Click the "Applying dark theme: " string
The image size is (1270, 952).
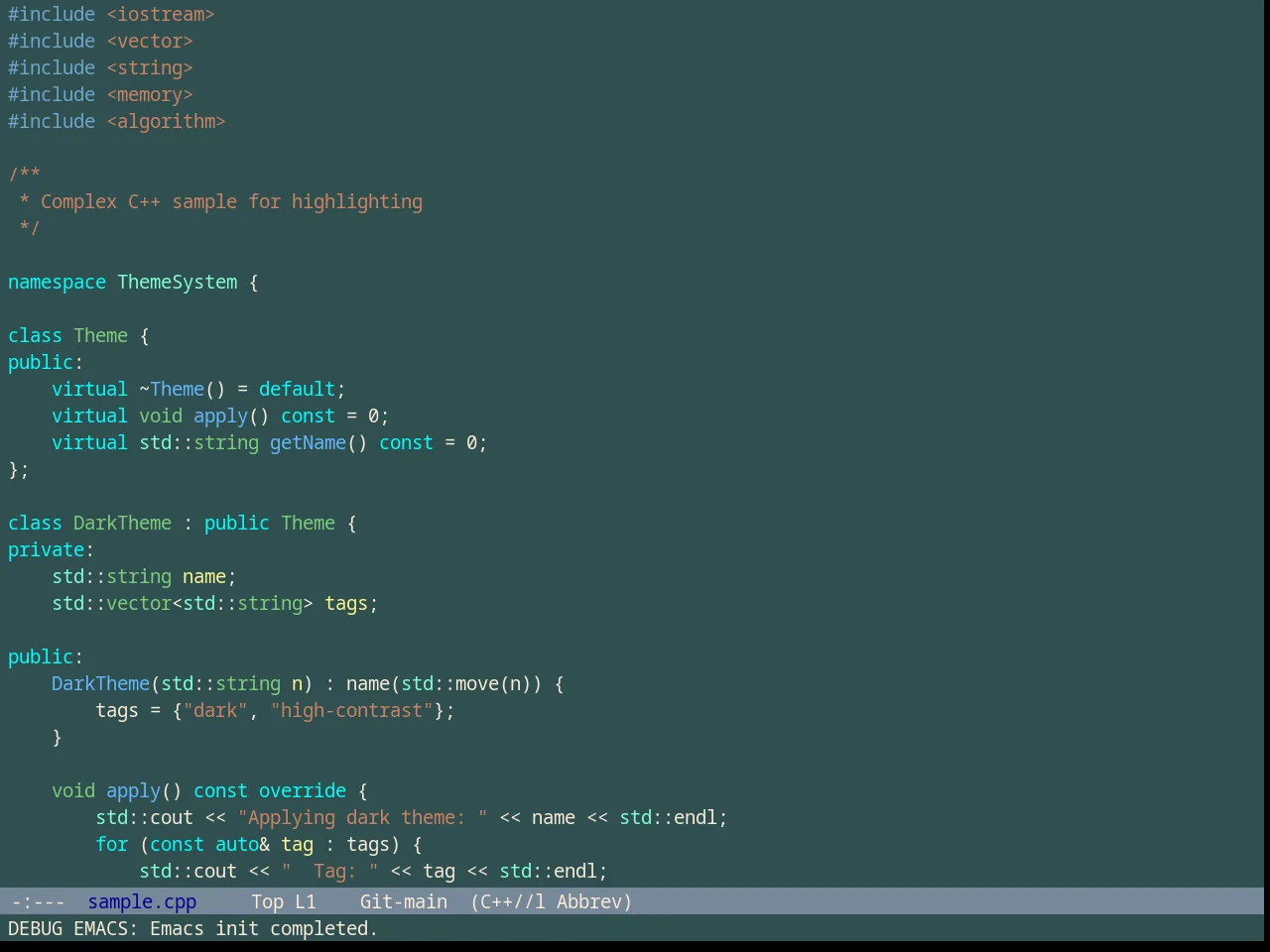pos(362,817)
